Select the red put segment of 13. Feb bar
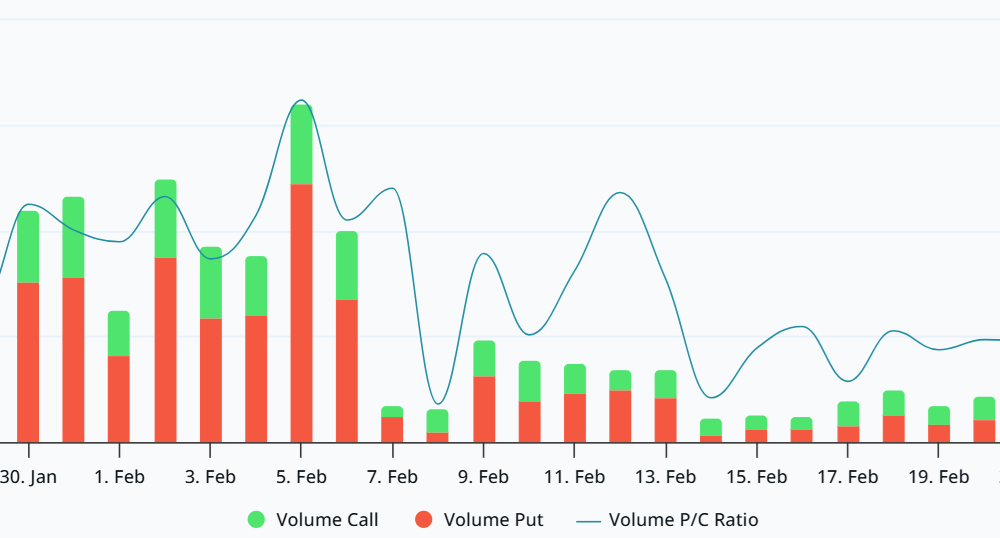 666,419
